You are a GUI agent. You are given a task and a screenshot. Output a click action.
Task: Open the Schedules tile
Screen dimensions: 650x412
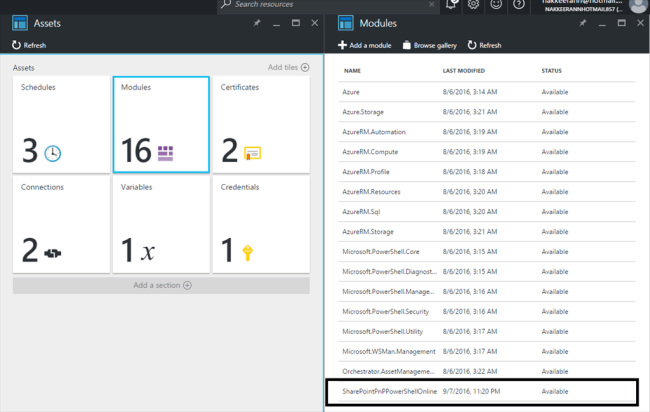(61, 124)
